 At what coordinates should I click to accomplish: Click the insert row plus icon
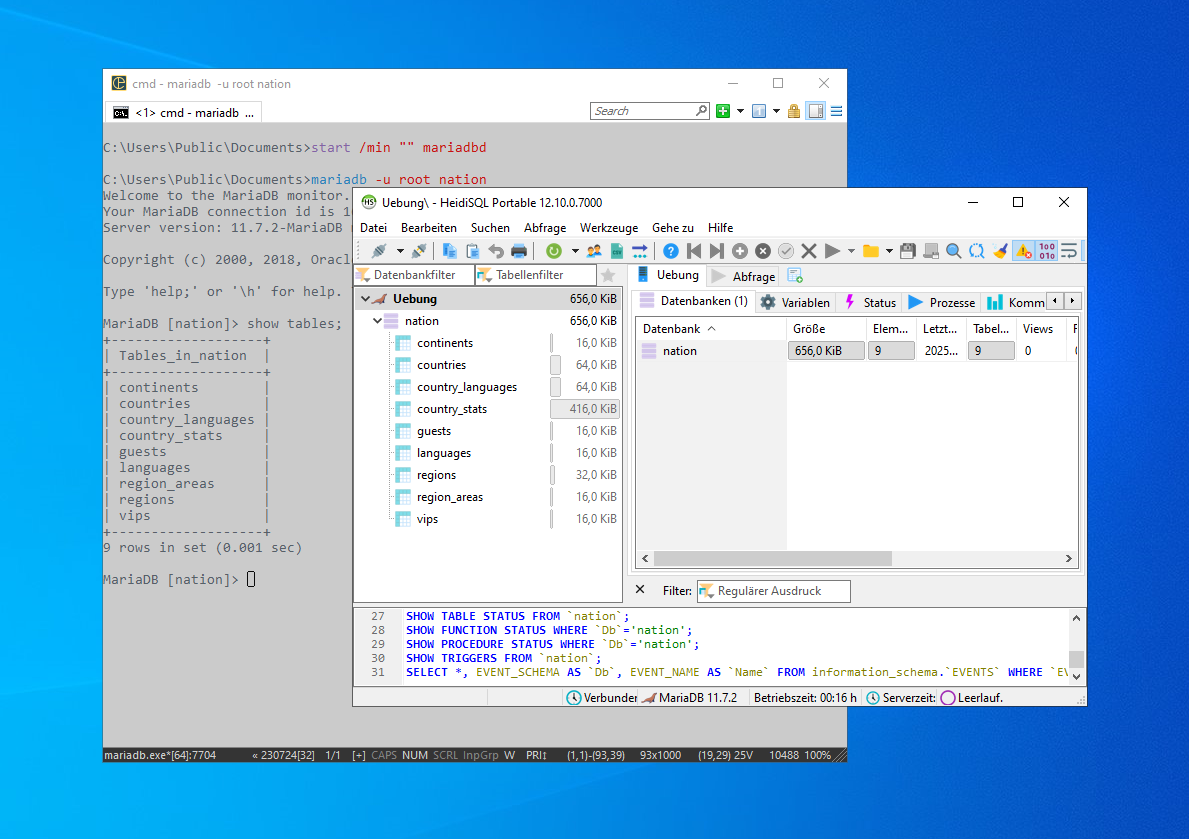[740, 251]
